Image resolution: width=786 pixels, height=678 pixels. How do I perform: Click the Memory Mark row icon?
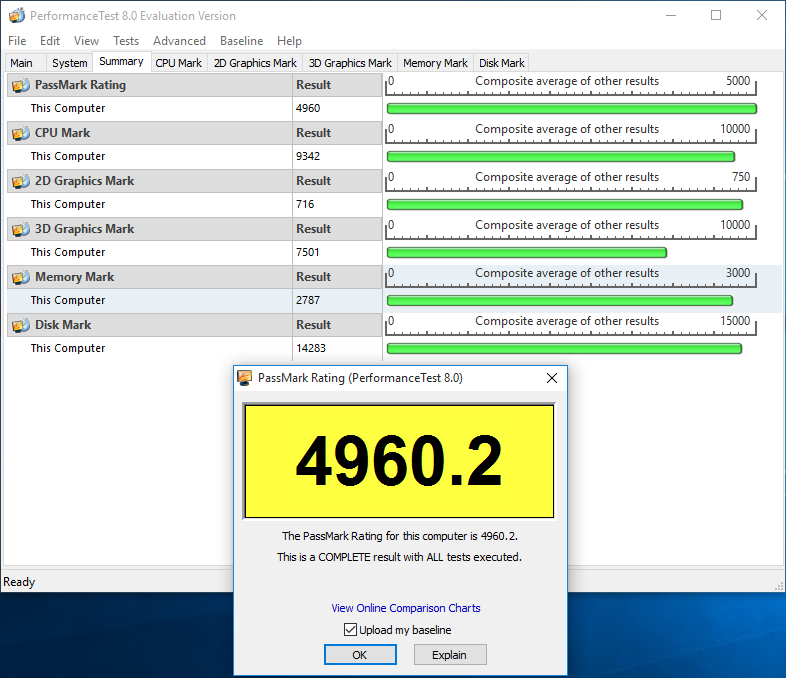tap(21, 277)
